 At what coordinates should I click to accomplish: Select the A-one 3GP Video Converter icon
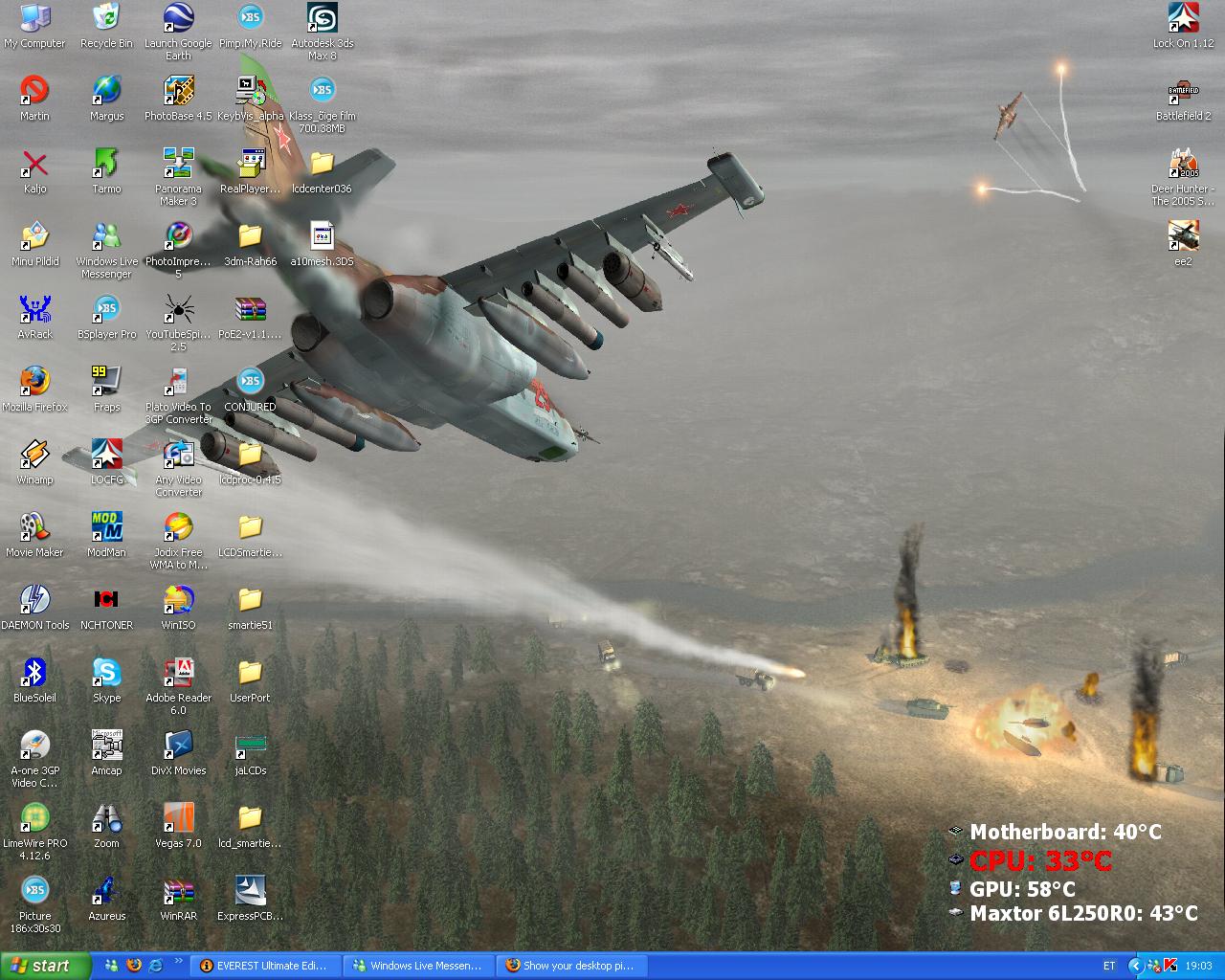(x=34, y=759)
